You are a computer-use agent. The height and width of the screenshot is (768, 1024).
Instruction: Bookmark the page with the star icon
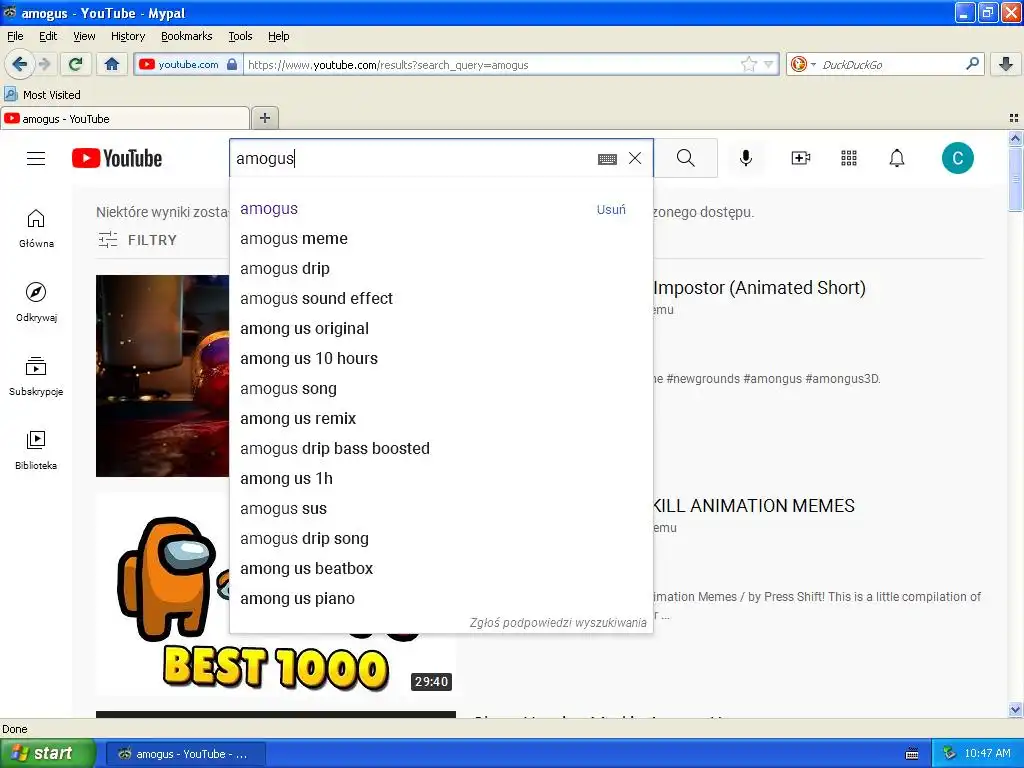pyautogui.click(x=748, y=64)
